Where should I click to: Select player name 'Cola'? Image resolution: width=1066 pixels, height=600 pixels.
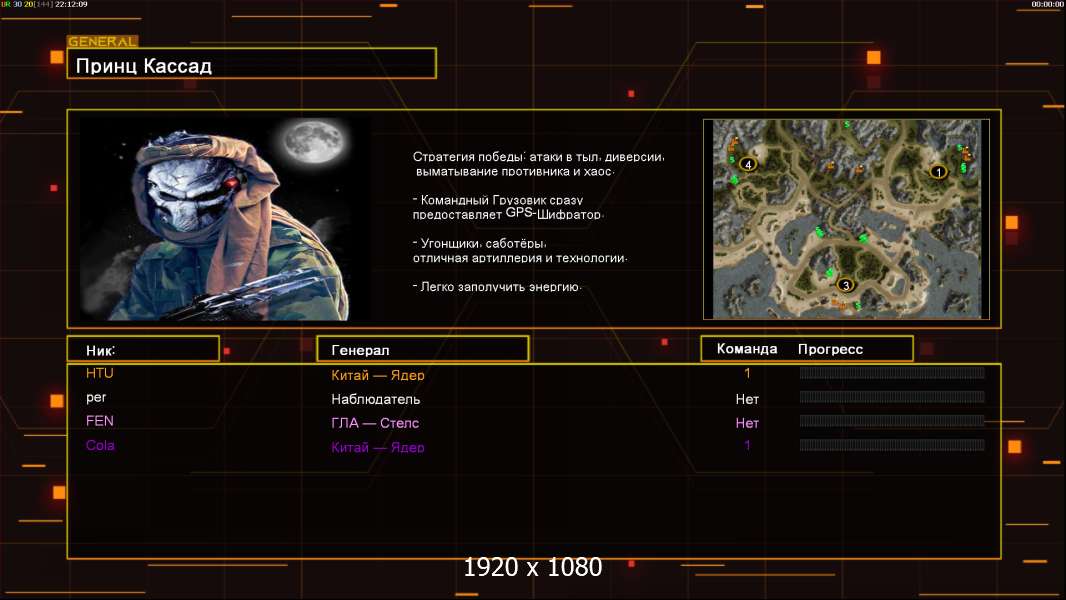[100, 445]
